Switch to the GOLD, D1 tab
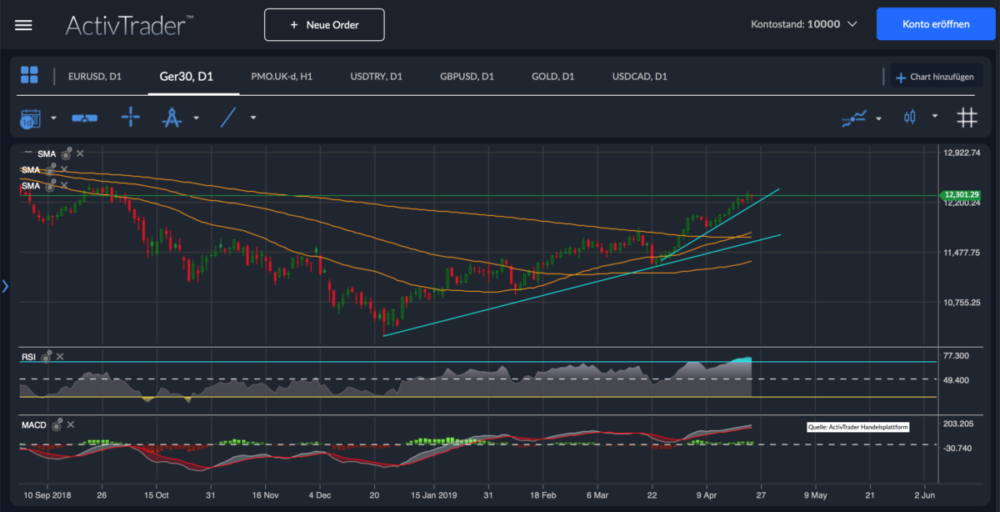The width and height of the screenshot is (1000, 512). tap(553, 77)
